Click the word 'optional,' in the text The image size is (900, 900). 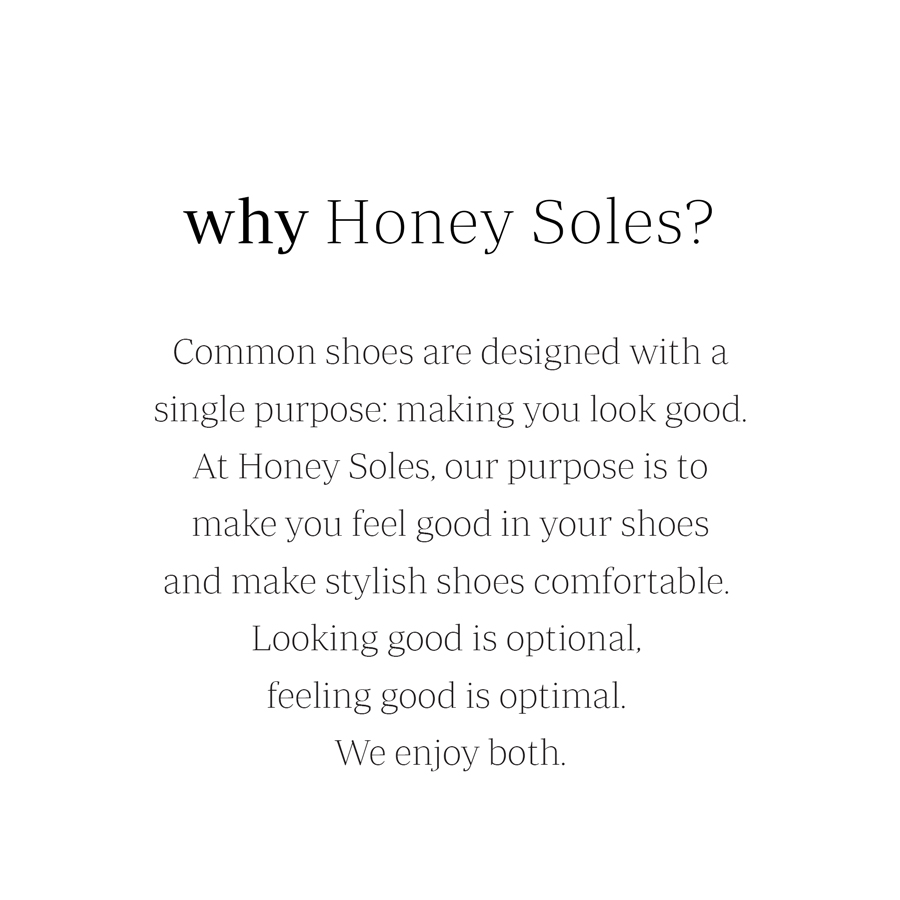click(573, 640)
